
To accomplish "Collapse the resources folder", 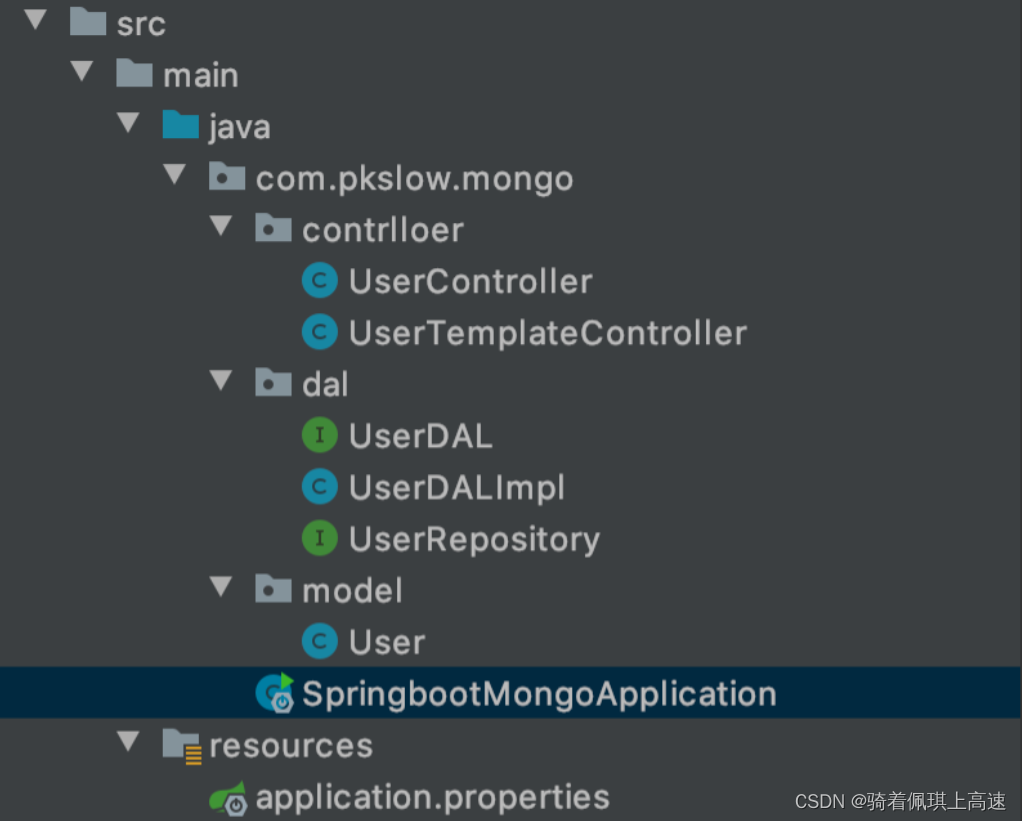I will (x=128, y=742).
